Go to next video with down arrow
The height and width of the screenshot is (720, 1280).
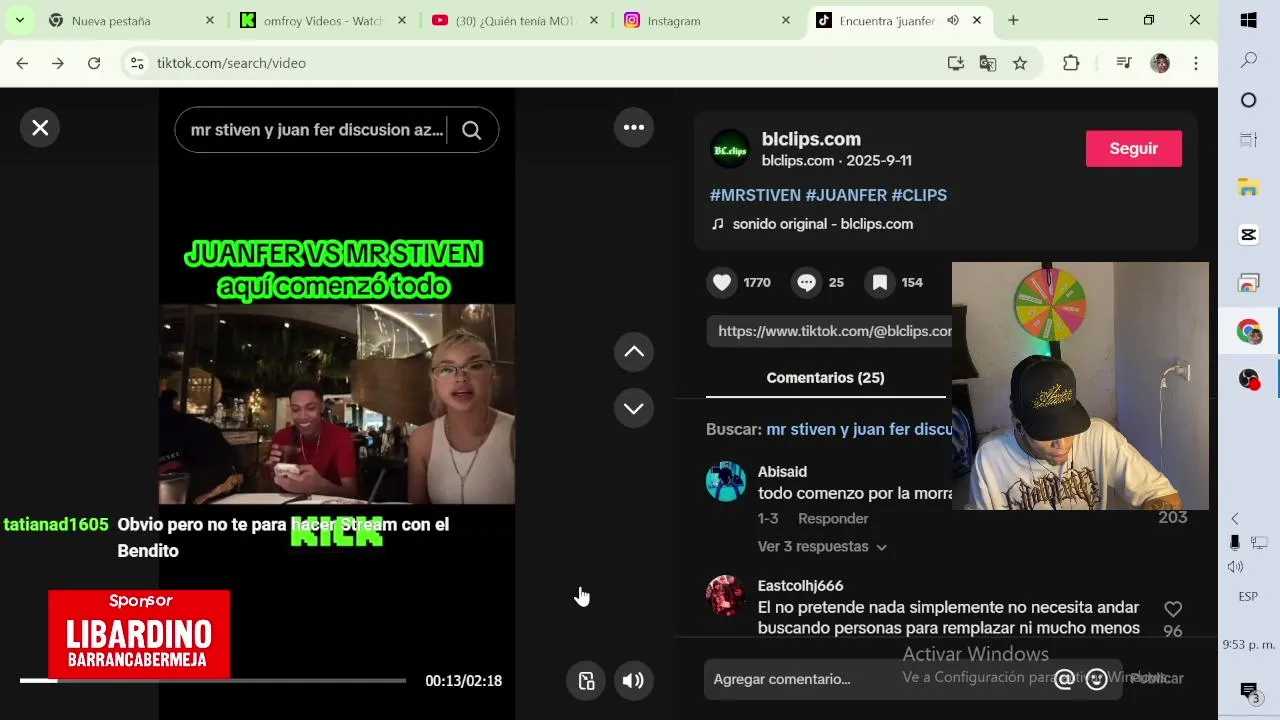(634, 408)
